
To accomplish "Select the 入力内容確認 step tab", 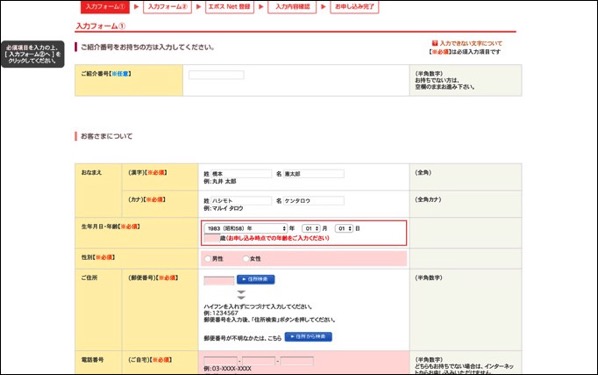I will [292, 7].
